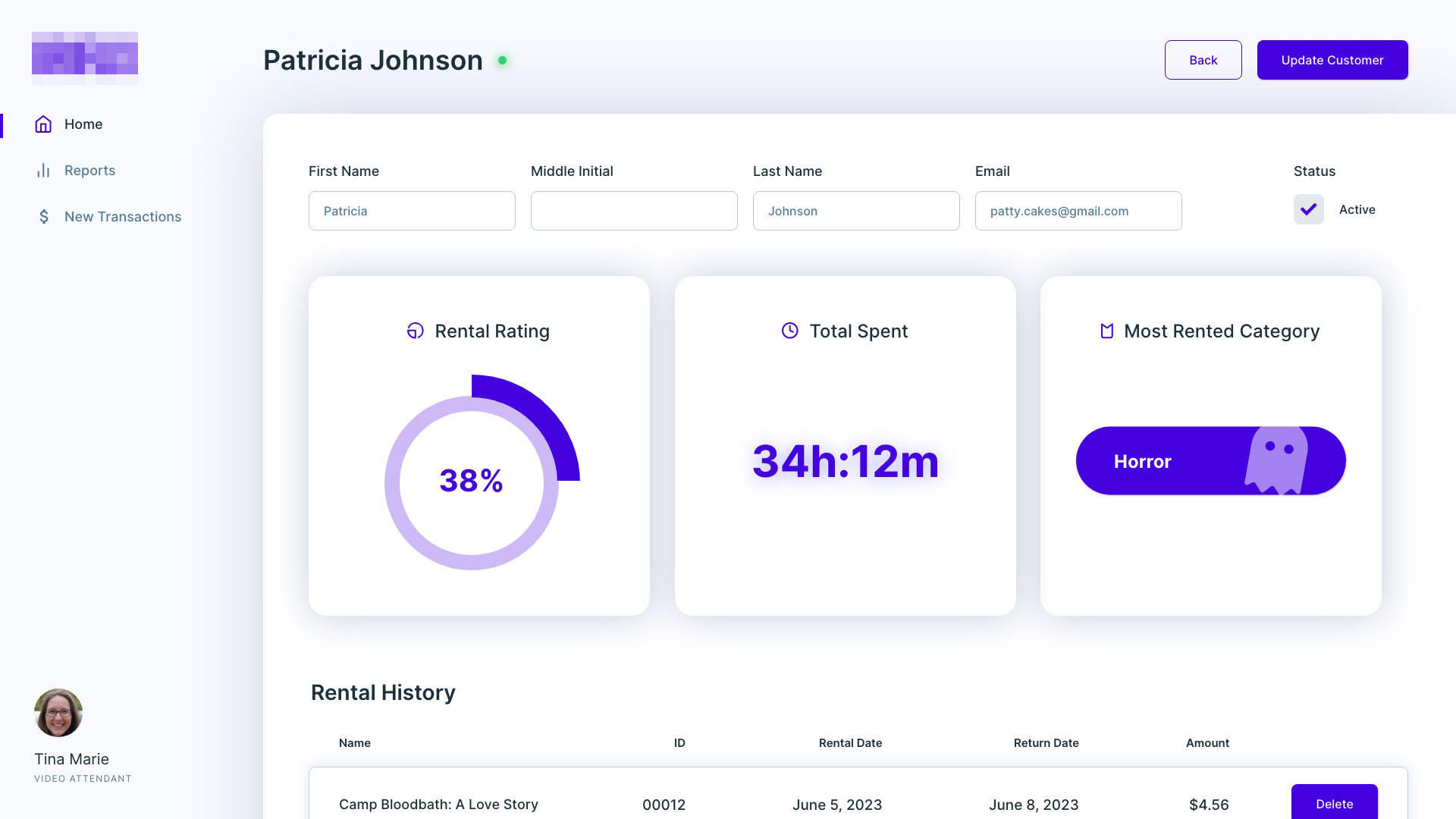
Task: Uncheck the Active status checkbox
Action: click(1308, 209)
